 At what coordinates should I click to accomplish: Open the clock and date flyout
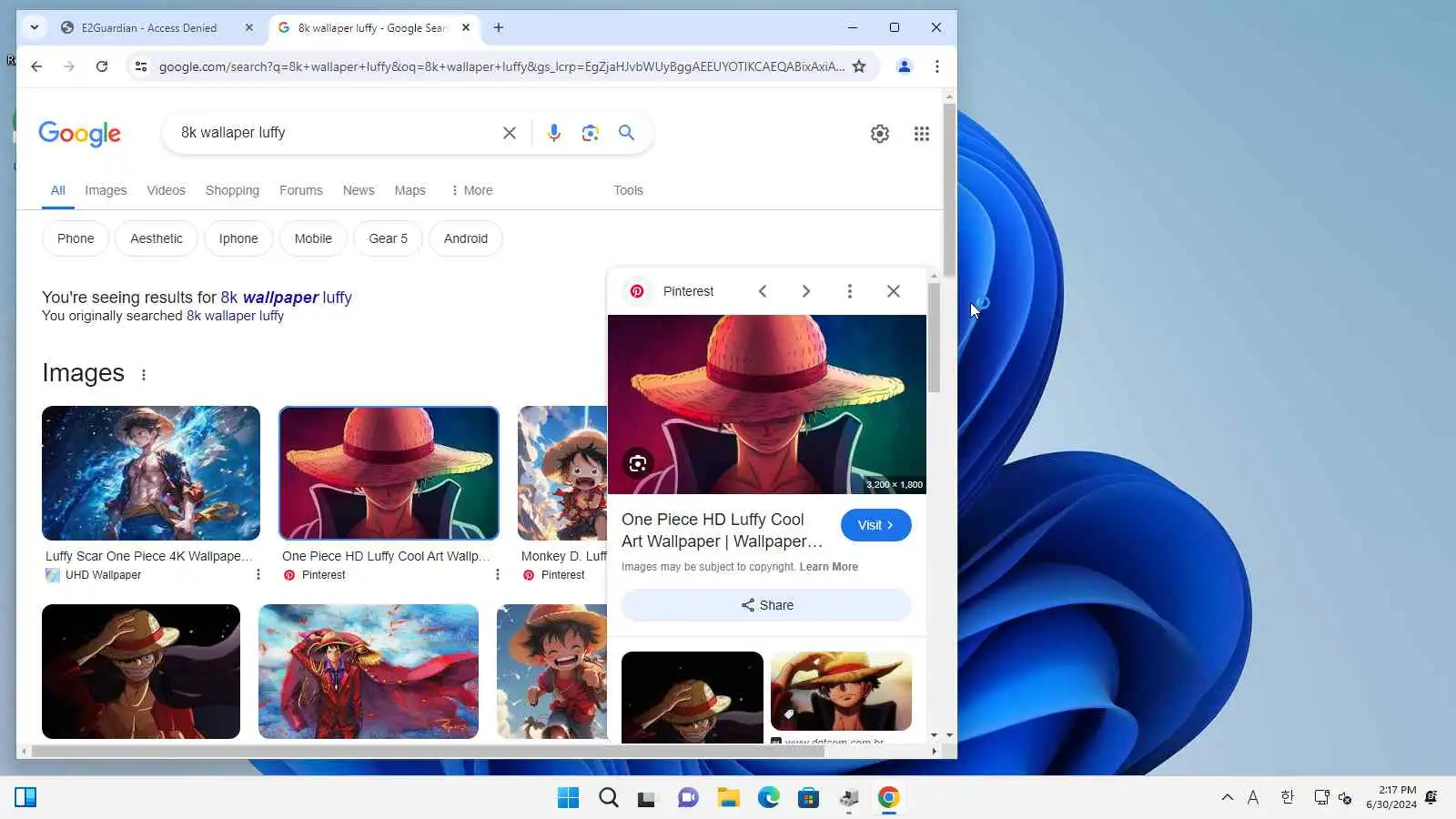pos(1390,797)
